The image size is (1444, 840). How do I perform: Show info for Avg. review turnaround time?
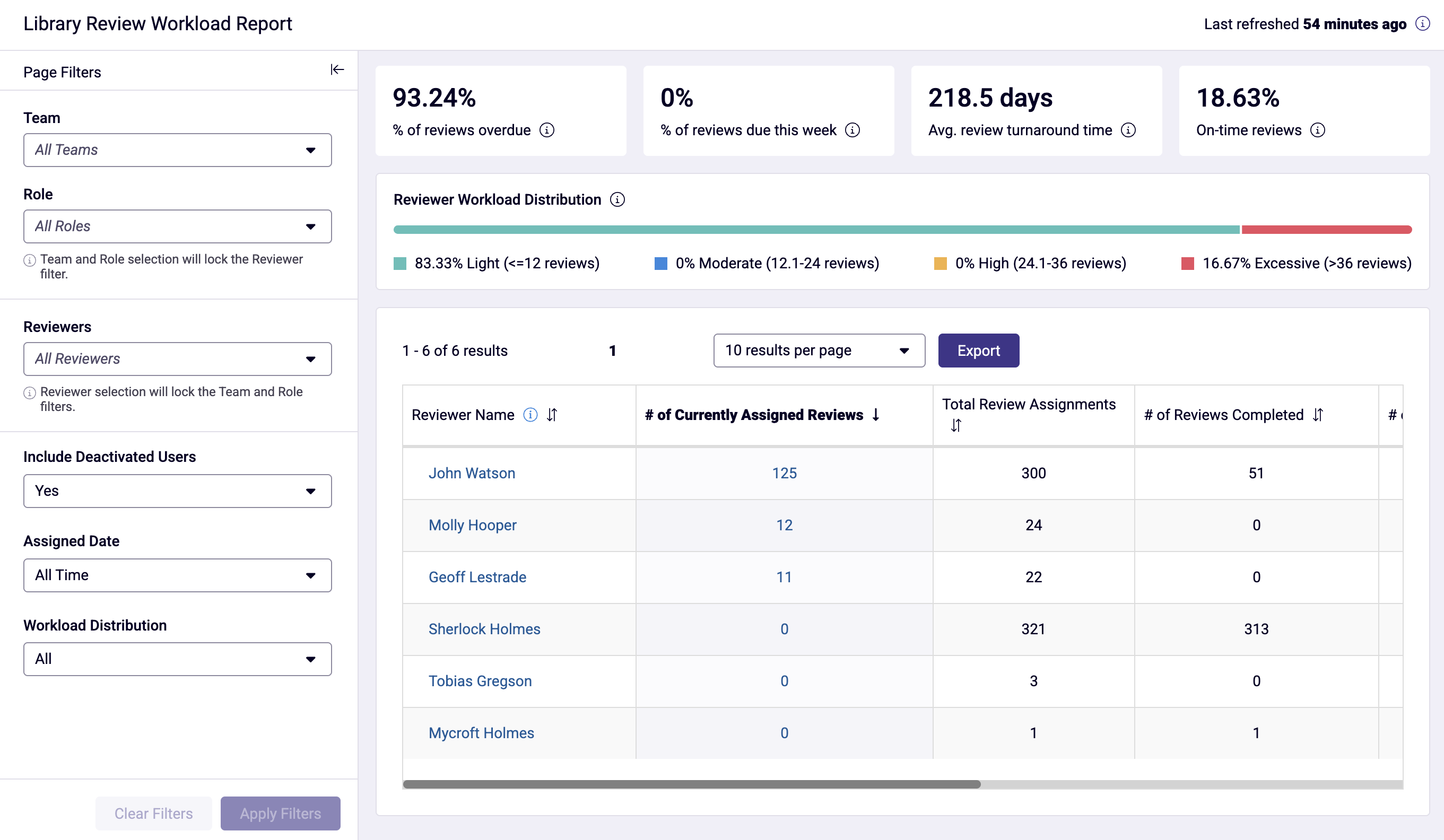1128,130
